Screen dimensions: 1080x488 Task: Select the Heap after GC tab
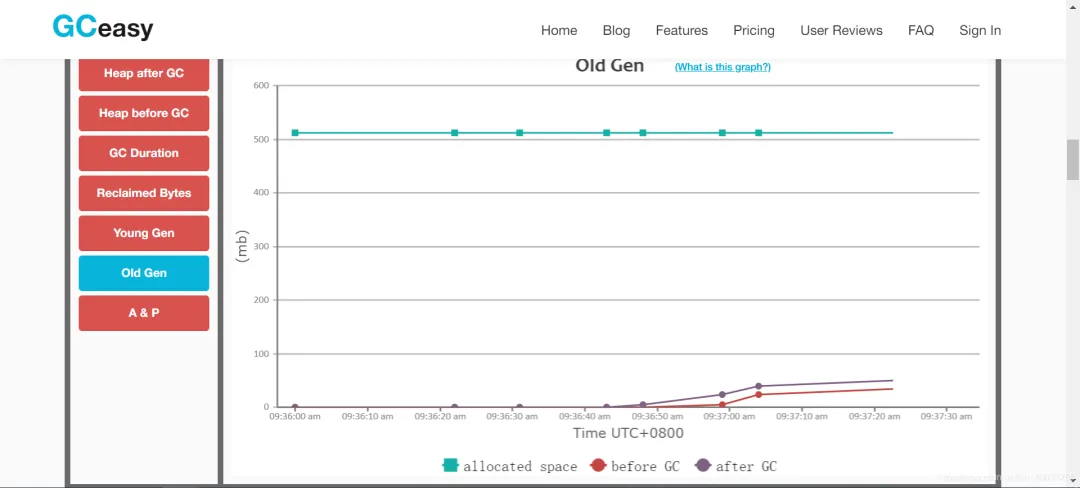tap(144, 74)
